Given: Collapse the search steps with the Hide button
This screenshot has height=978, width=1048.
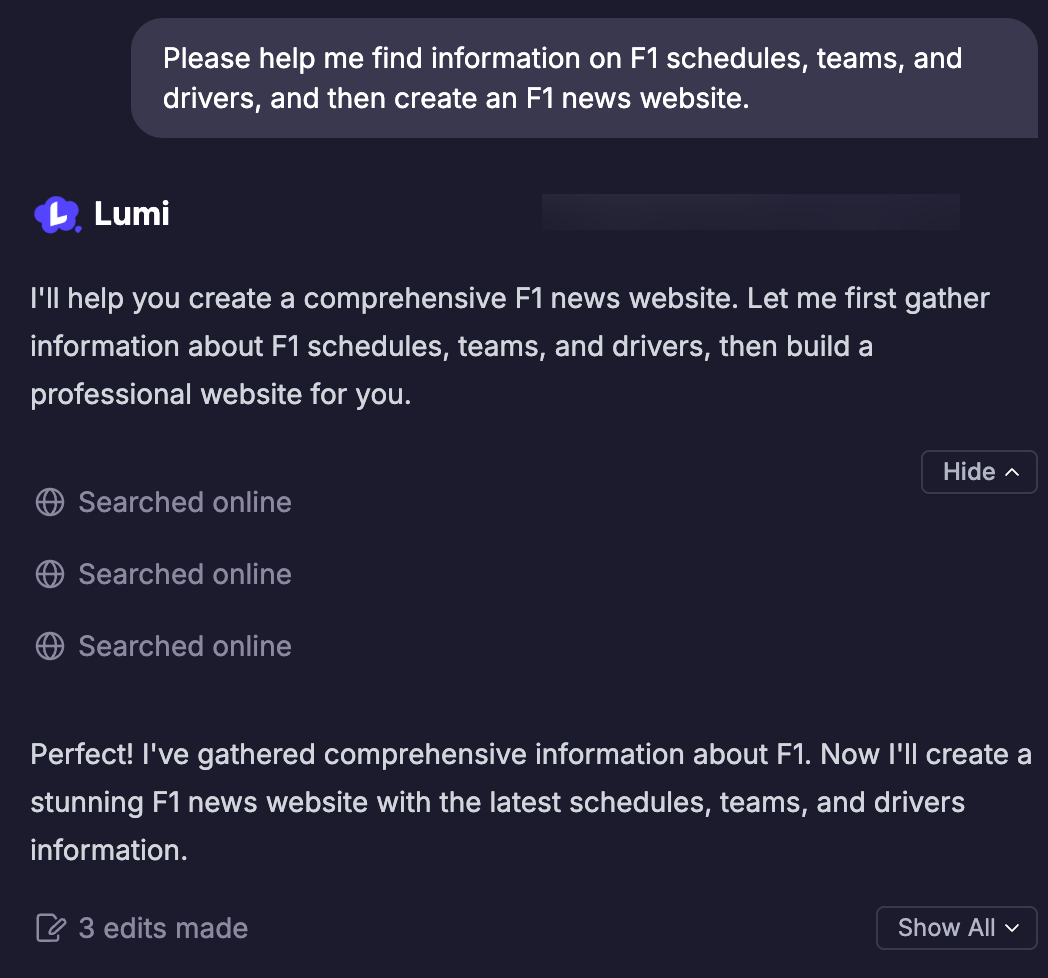Looking at the screenshot, I should click(978, 472).
